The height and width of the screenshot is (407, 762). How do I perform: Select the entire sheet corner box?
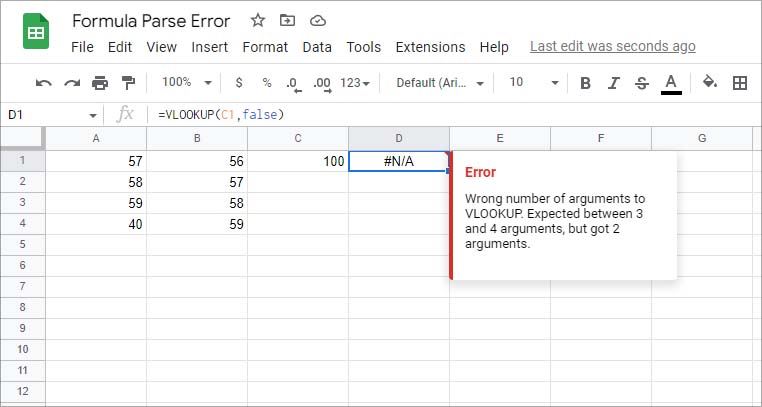point(23,138)
